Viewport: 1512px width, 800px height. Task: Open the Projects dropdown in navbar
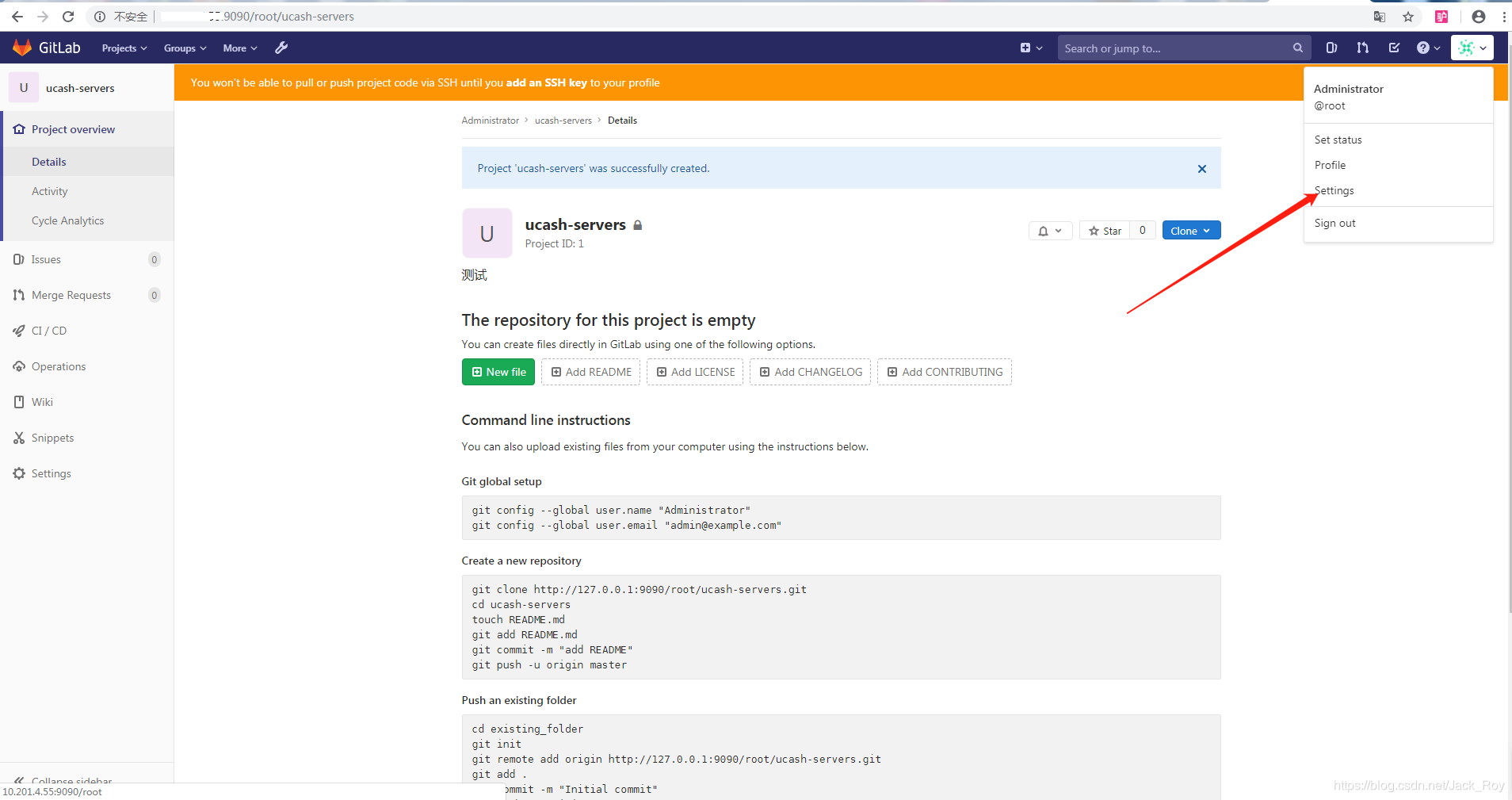(124, 48)
